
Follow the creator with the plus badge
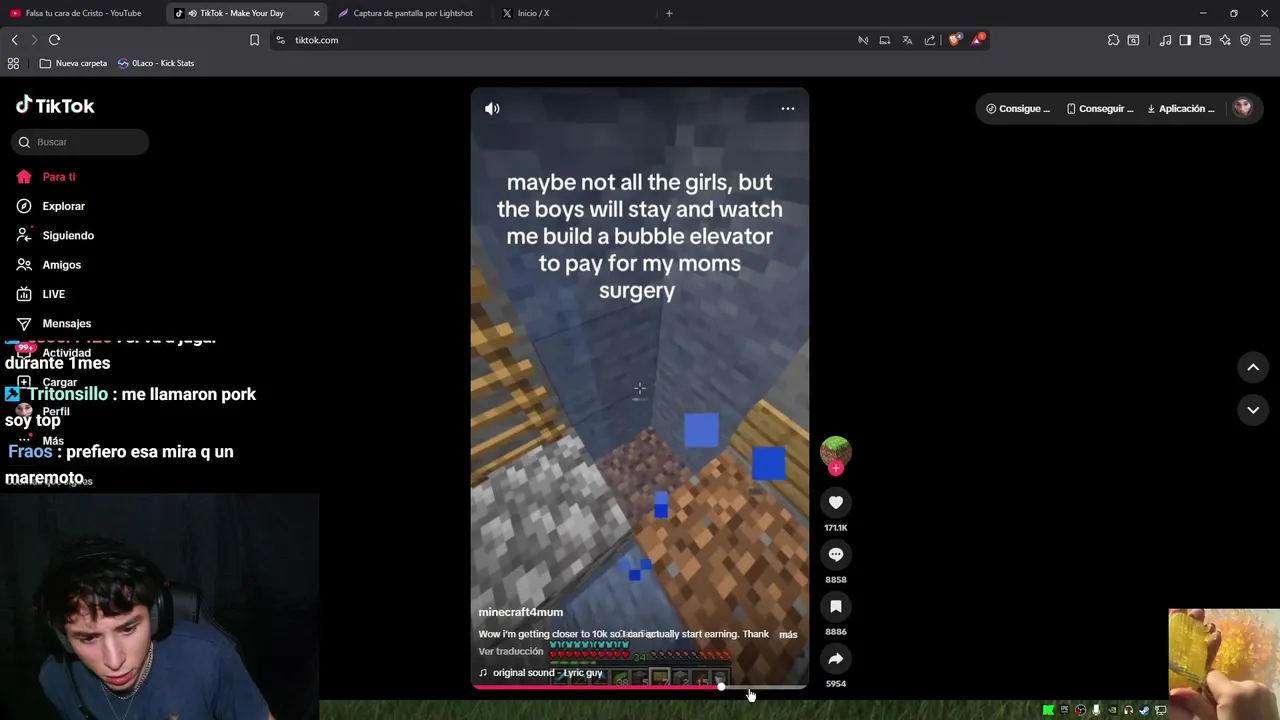(836, 468)
